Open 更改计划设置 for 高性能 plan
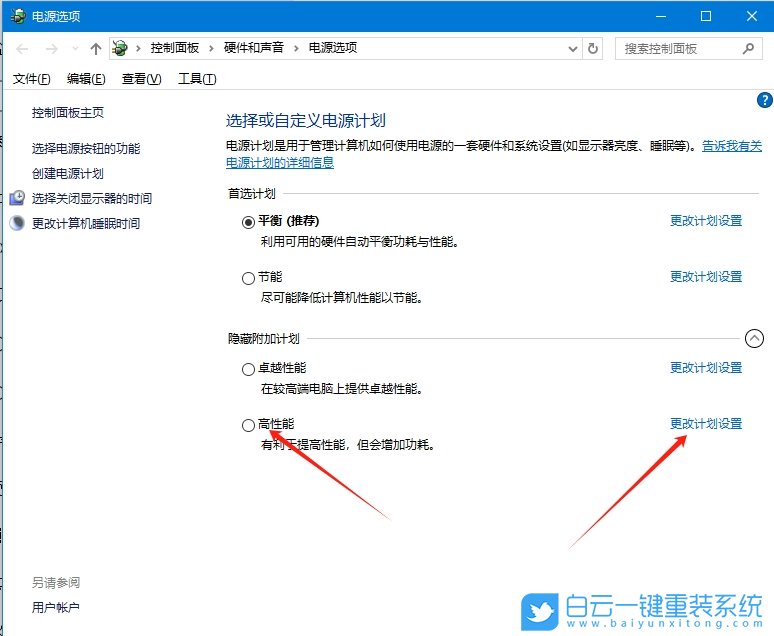 [706, 424]
